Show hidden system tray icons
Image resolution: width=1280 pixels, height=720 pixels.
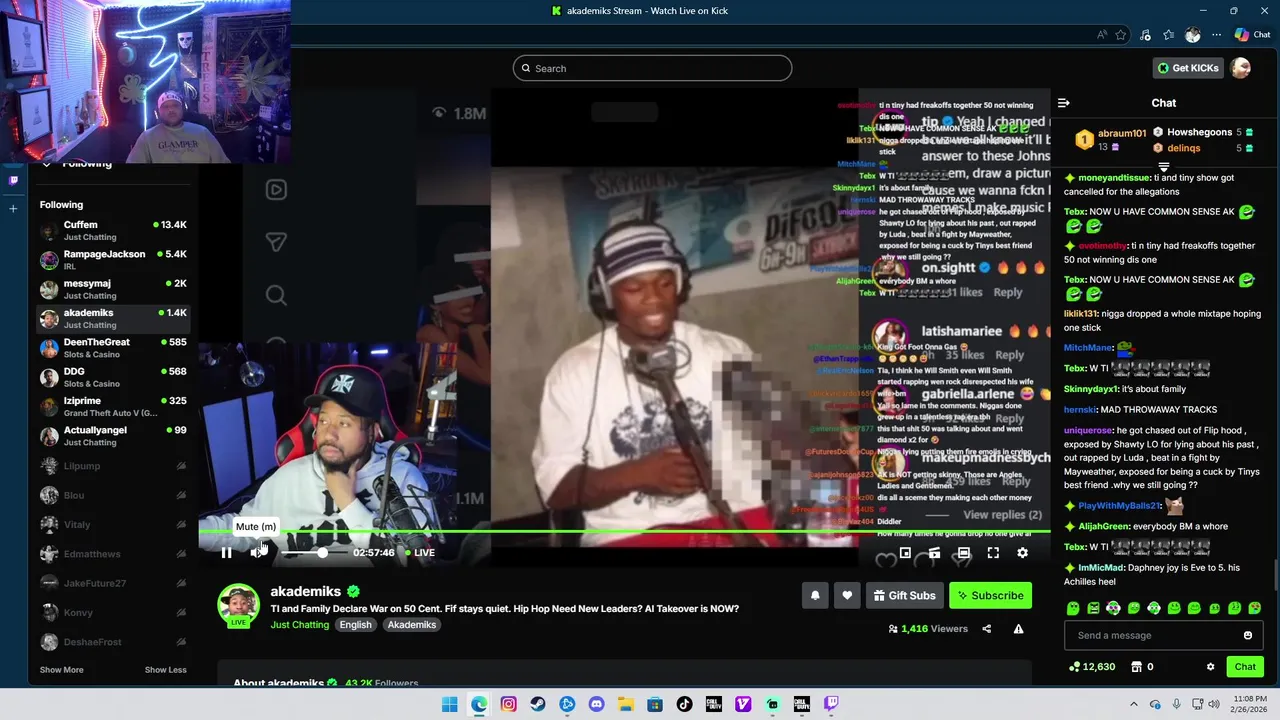pyautogui.click(x=1133, y=704)
